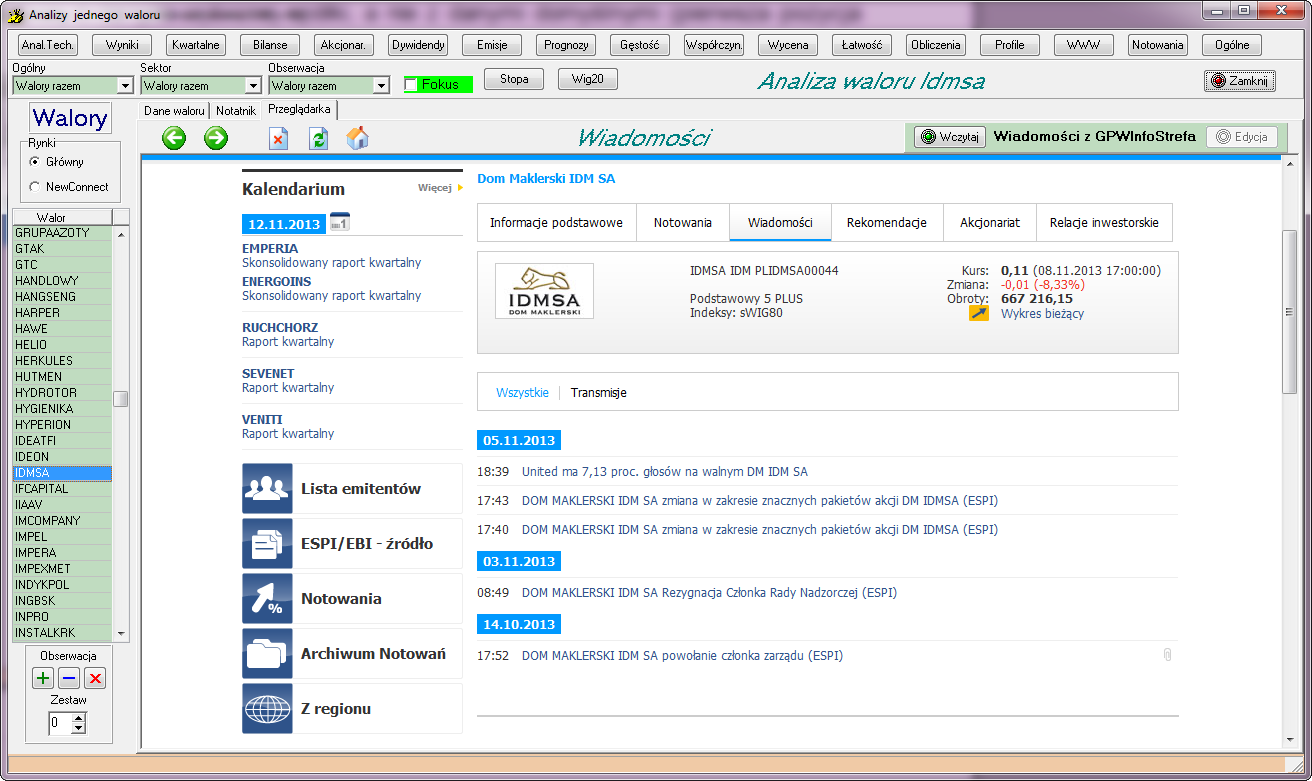Screen dimensions: 1312x781
Task: Click the IDMSA Dom Maklerski logo
Action: click(545, 291)
